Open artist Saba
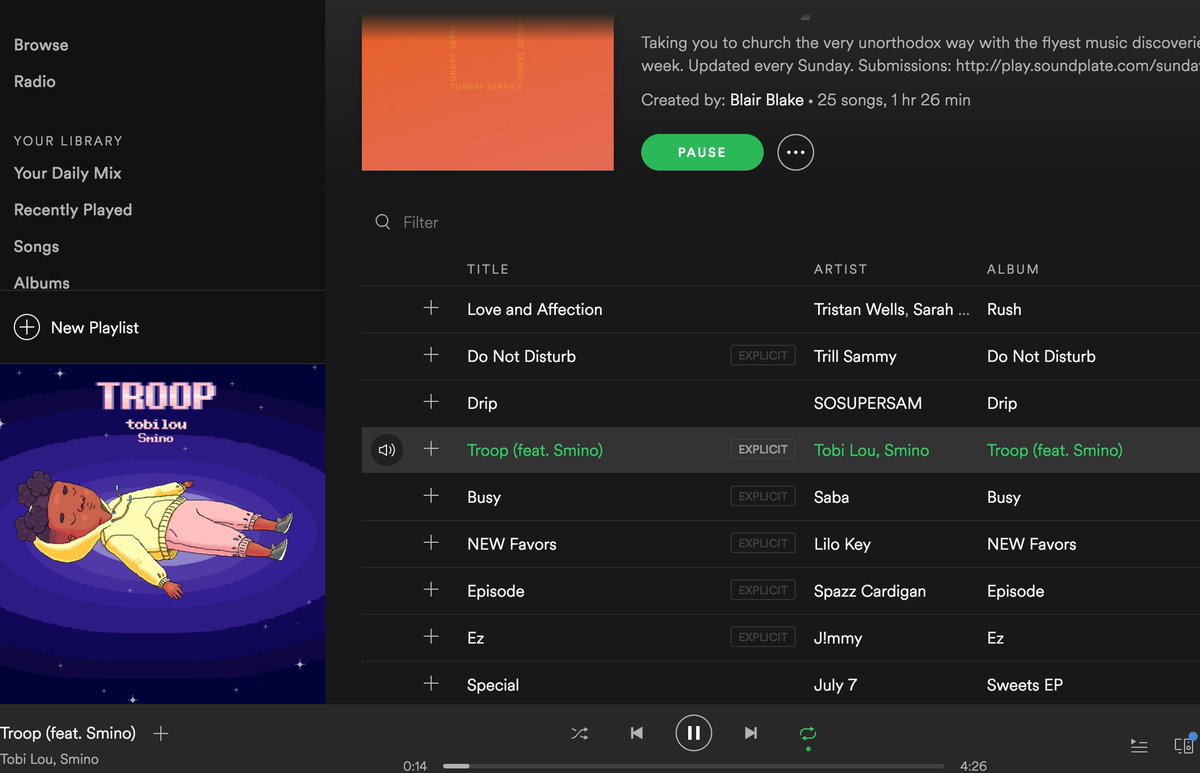Image resolution: width=1200 pixels, height=773 pixels. pos(832,497)
